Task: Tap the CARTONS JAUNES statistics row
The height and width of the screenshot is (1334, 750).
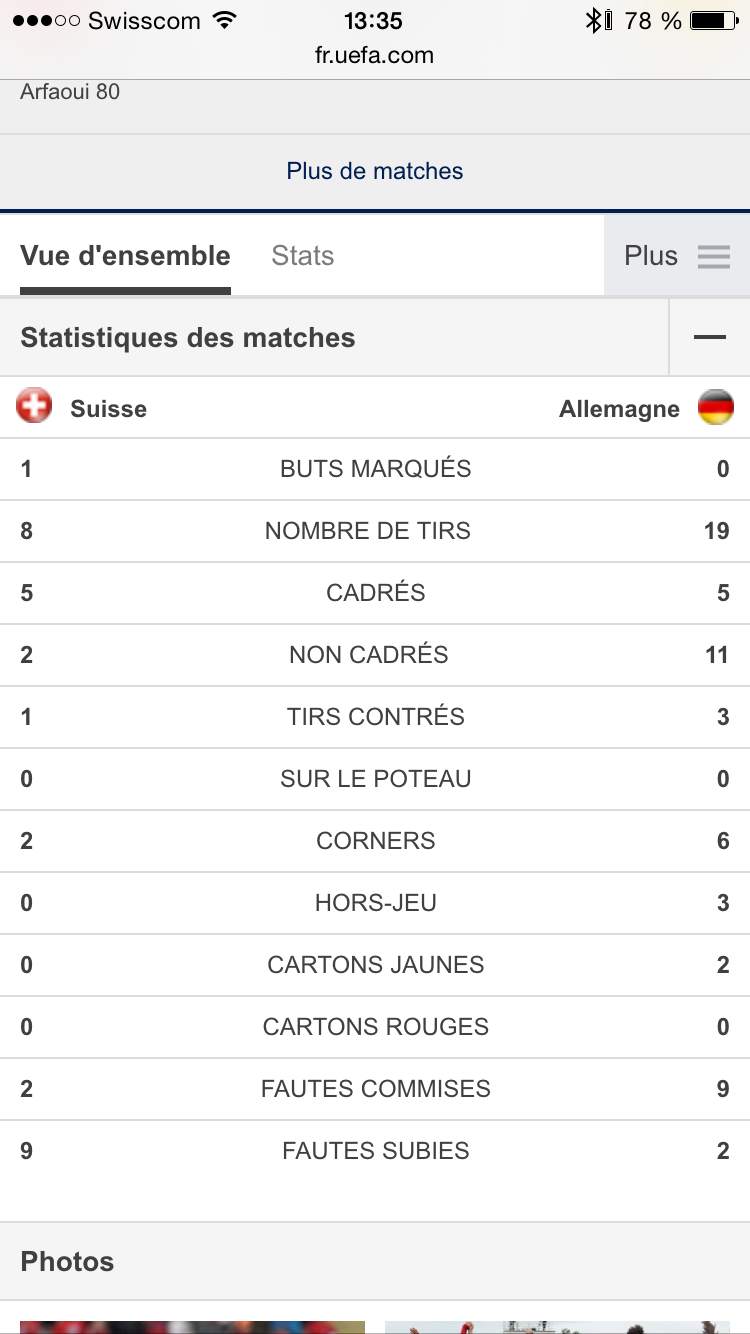Action: 375,965
